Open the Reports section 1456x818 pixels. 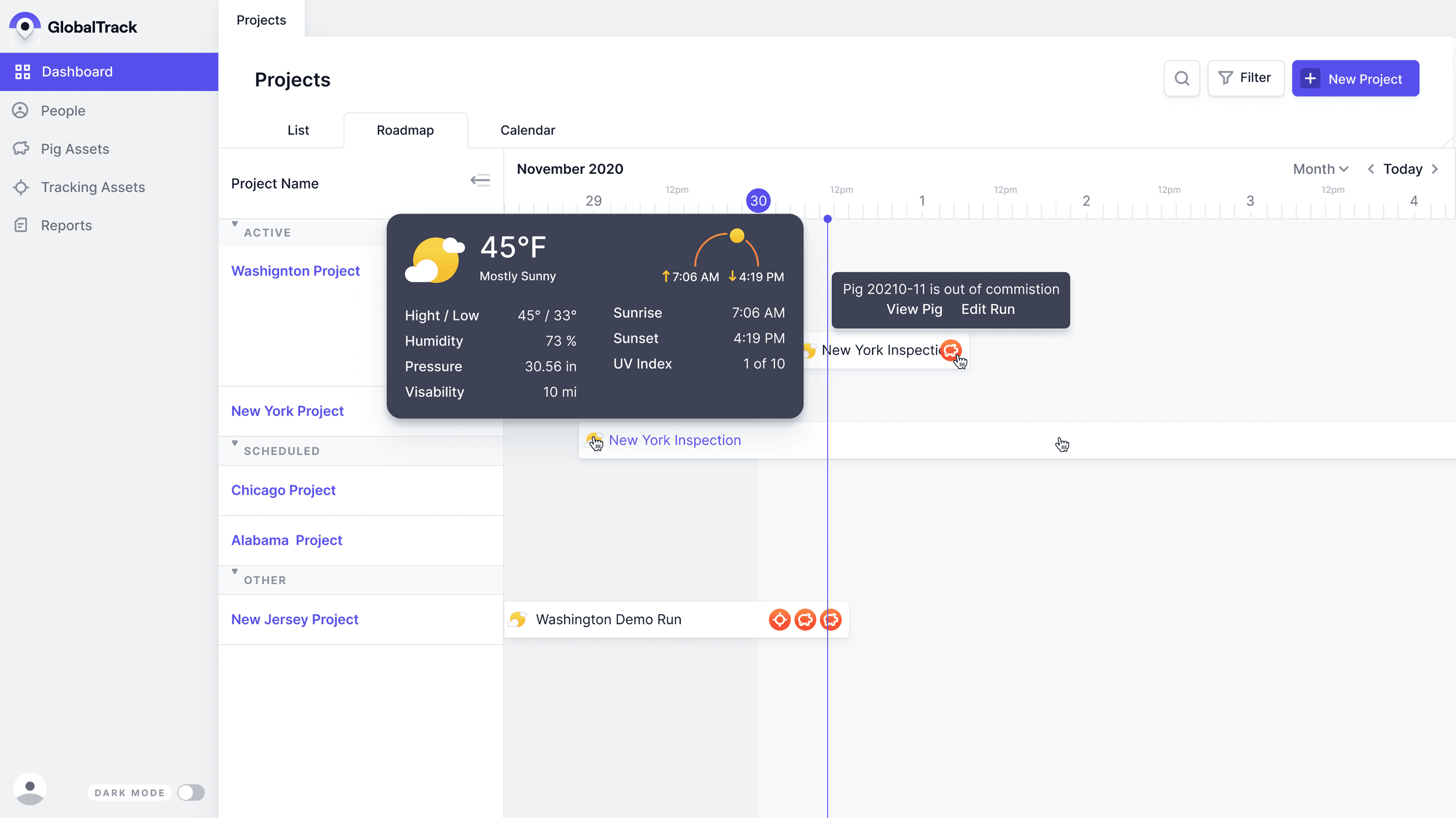[66, 225]
